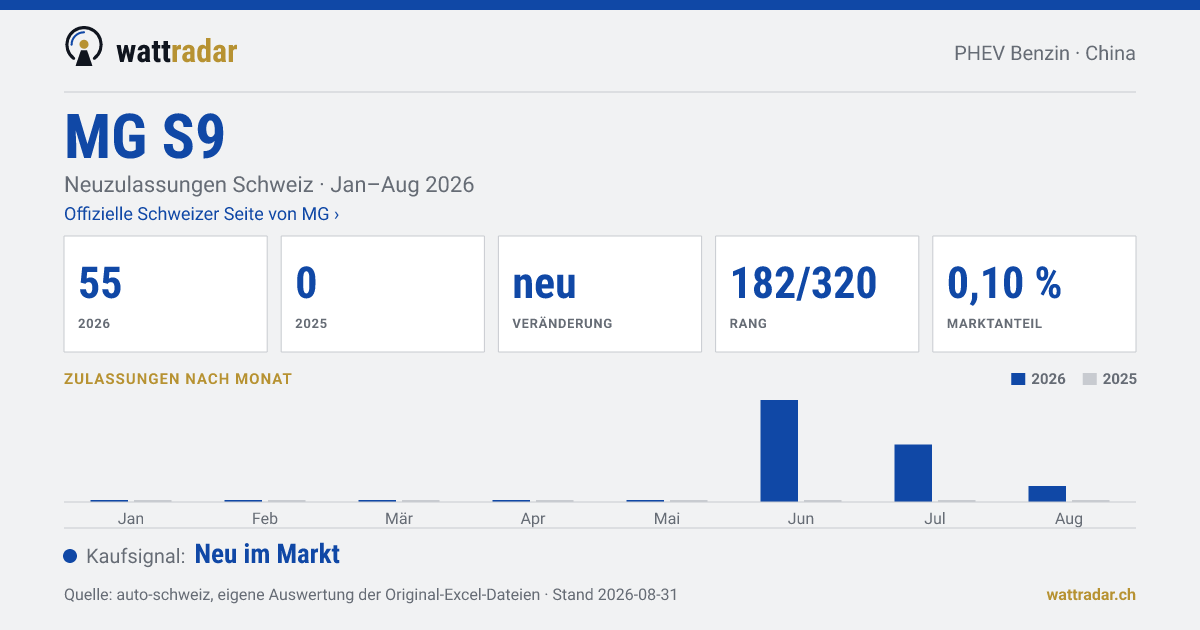
Task: Click the June 2026 bar
Action: pyautogui.click(x=779, y=451)
